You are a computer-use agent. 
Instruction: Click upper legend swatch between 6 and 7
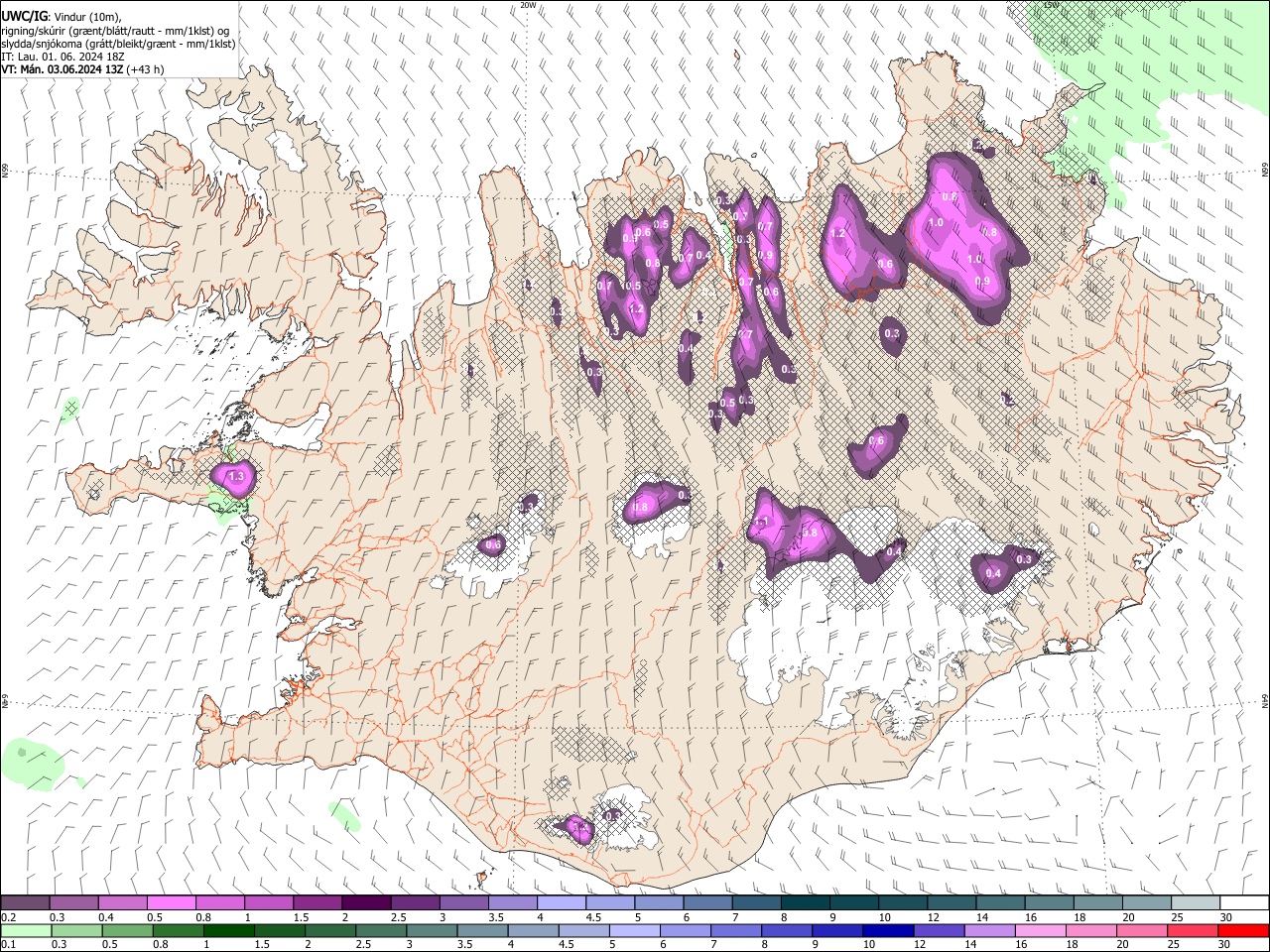[x=706, y=902]
